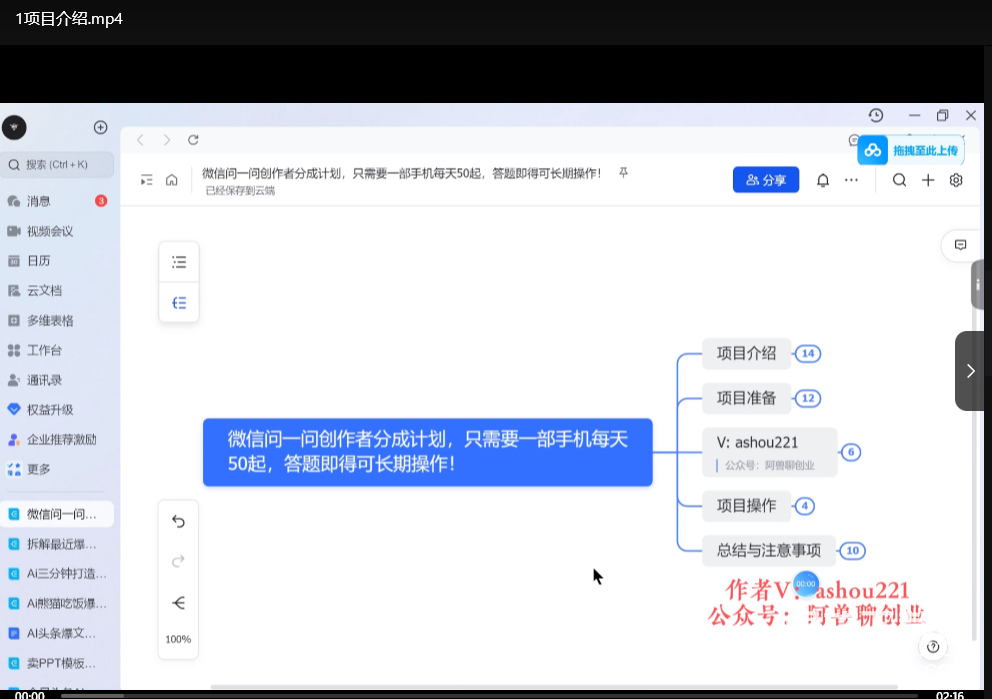Select the AI熊猫吃饭爆 document in the sidebar

tap(57, 603)
